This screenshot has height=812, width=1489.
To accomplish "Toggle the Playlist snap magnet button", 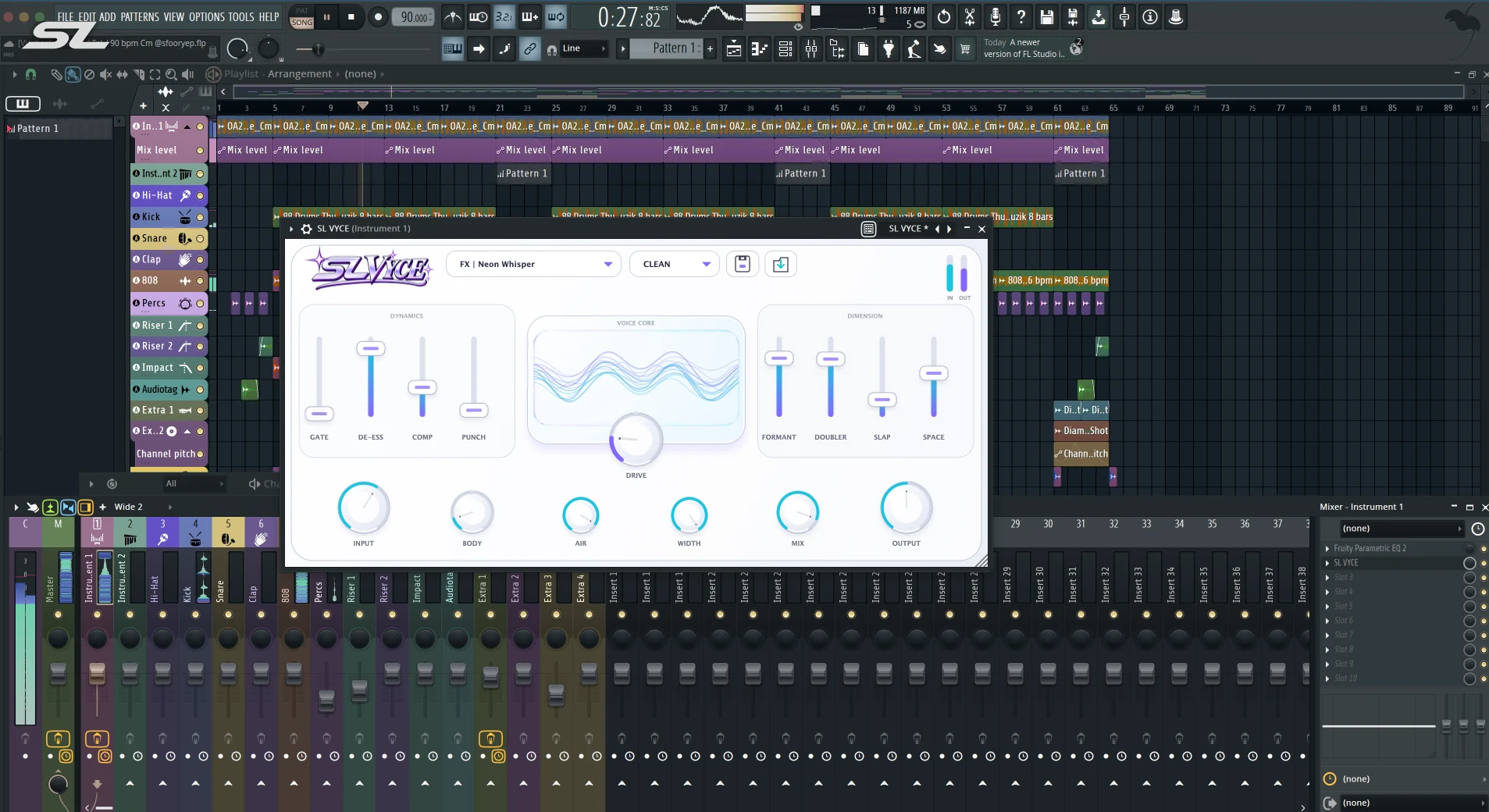I will (x=30, y=74).
